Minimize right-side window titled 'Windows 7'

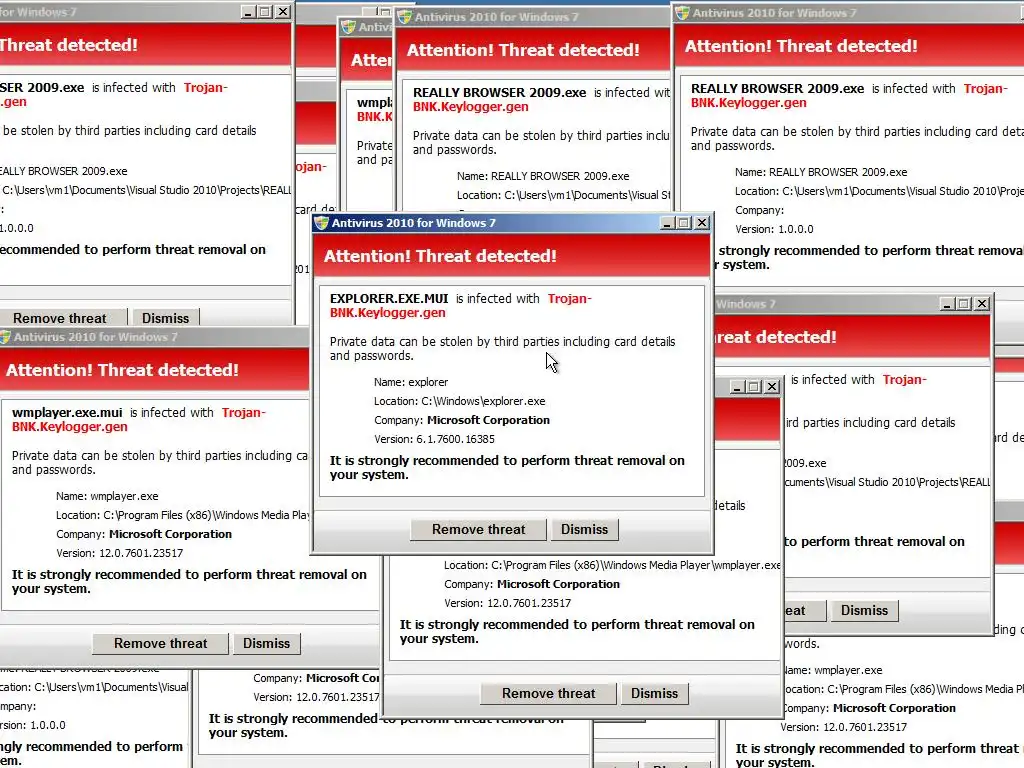click(947, 304)
